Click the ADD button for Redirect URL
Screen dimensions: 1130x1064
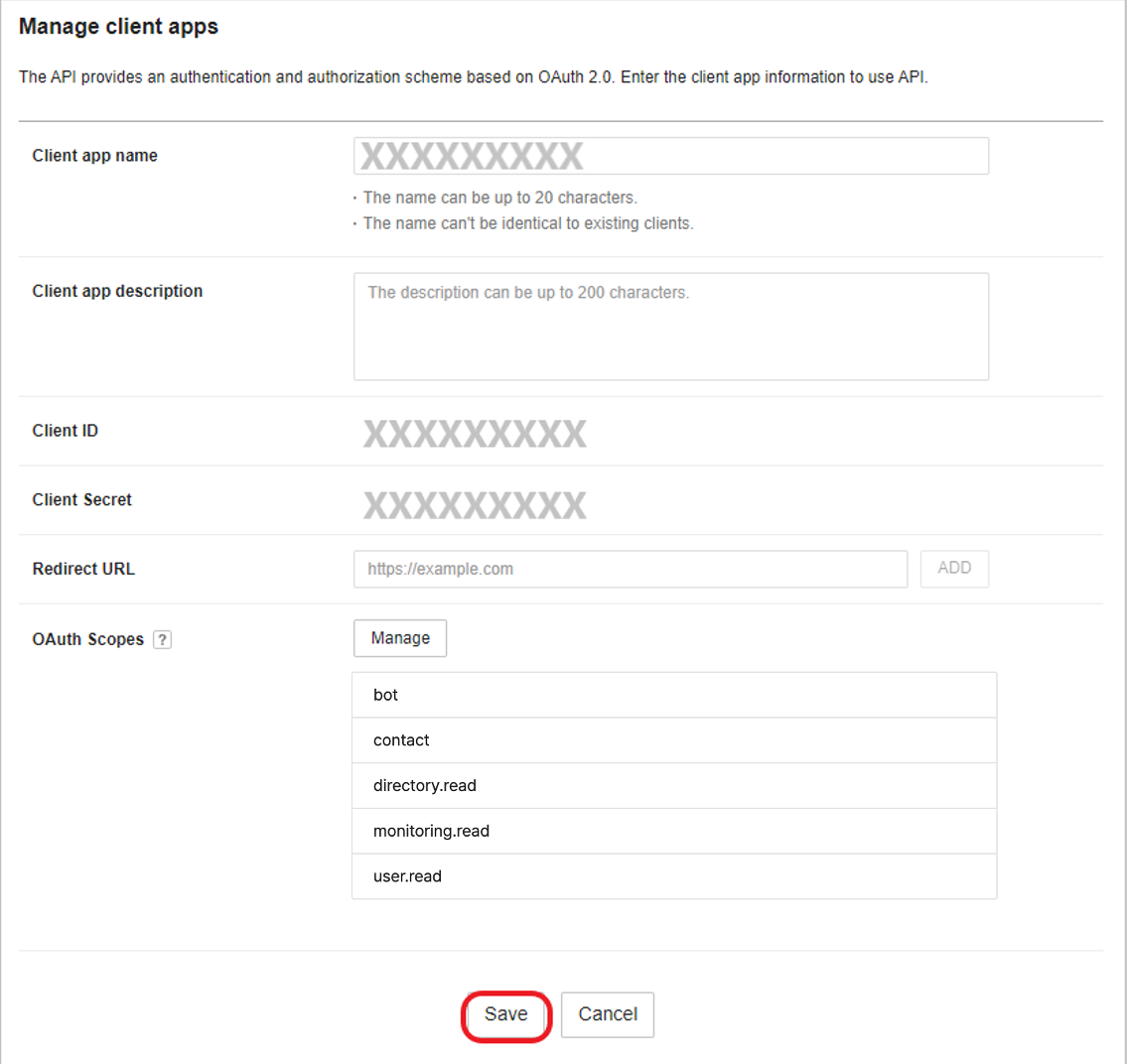954,569
